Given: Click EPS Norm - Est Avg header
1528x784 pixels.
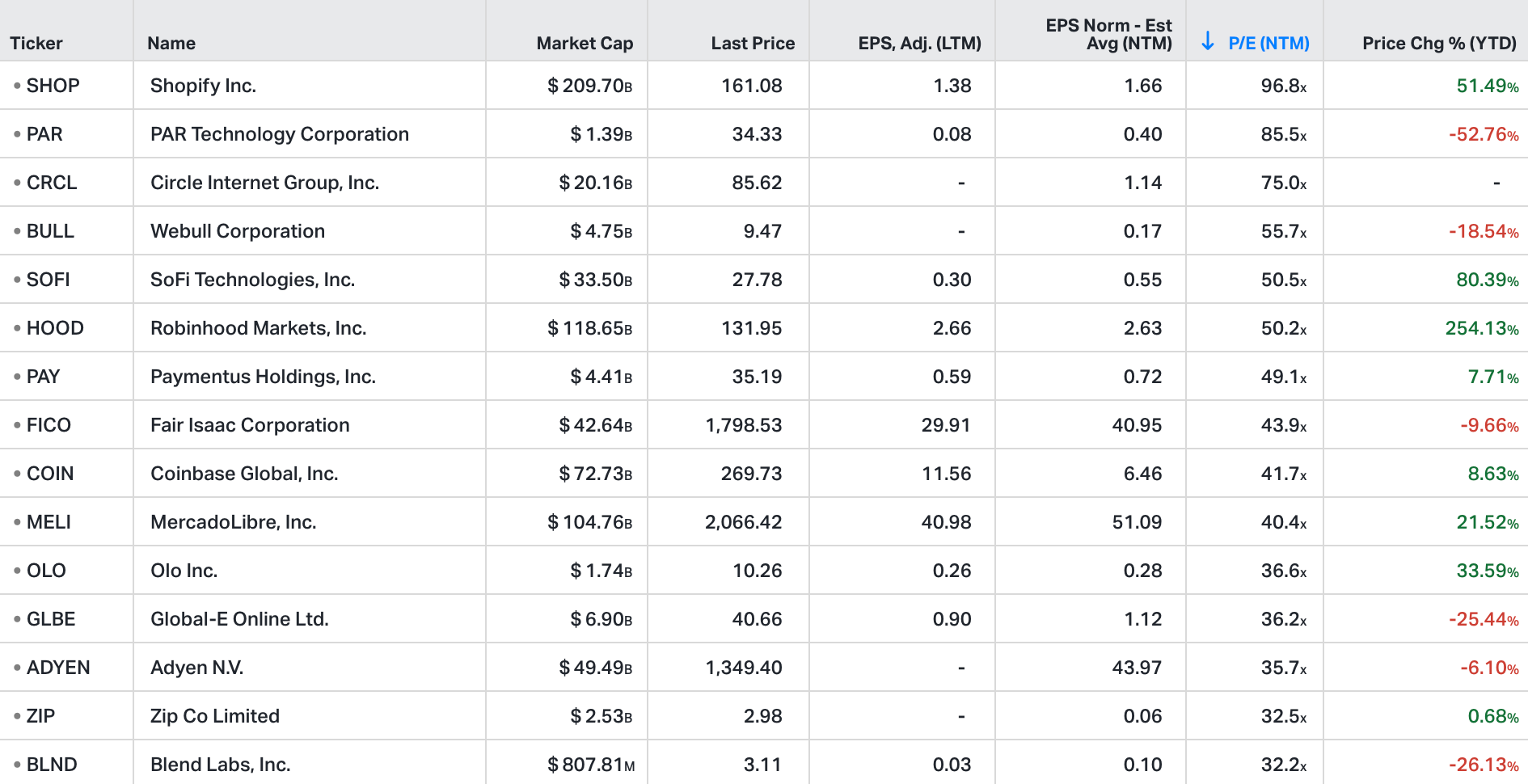Looking at the screenshot, I should point(1108,35).
